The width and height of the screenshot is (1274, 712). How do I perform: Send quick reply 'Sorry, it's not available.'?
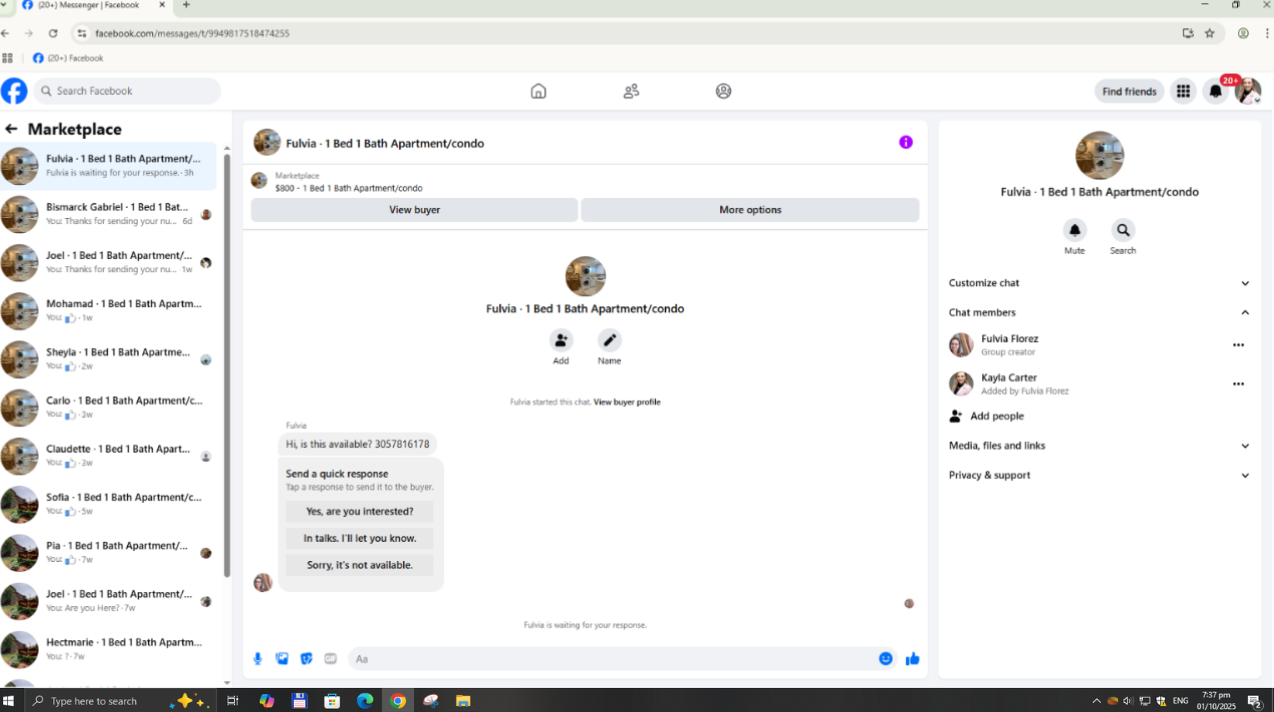(x=359, y=565)
